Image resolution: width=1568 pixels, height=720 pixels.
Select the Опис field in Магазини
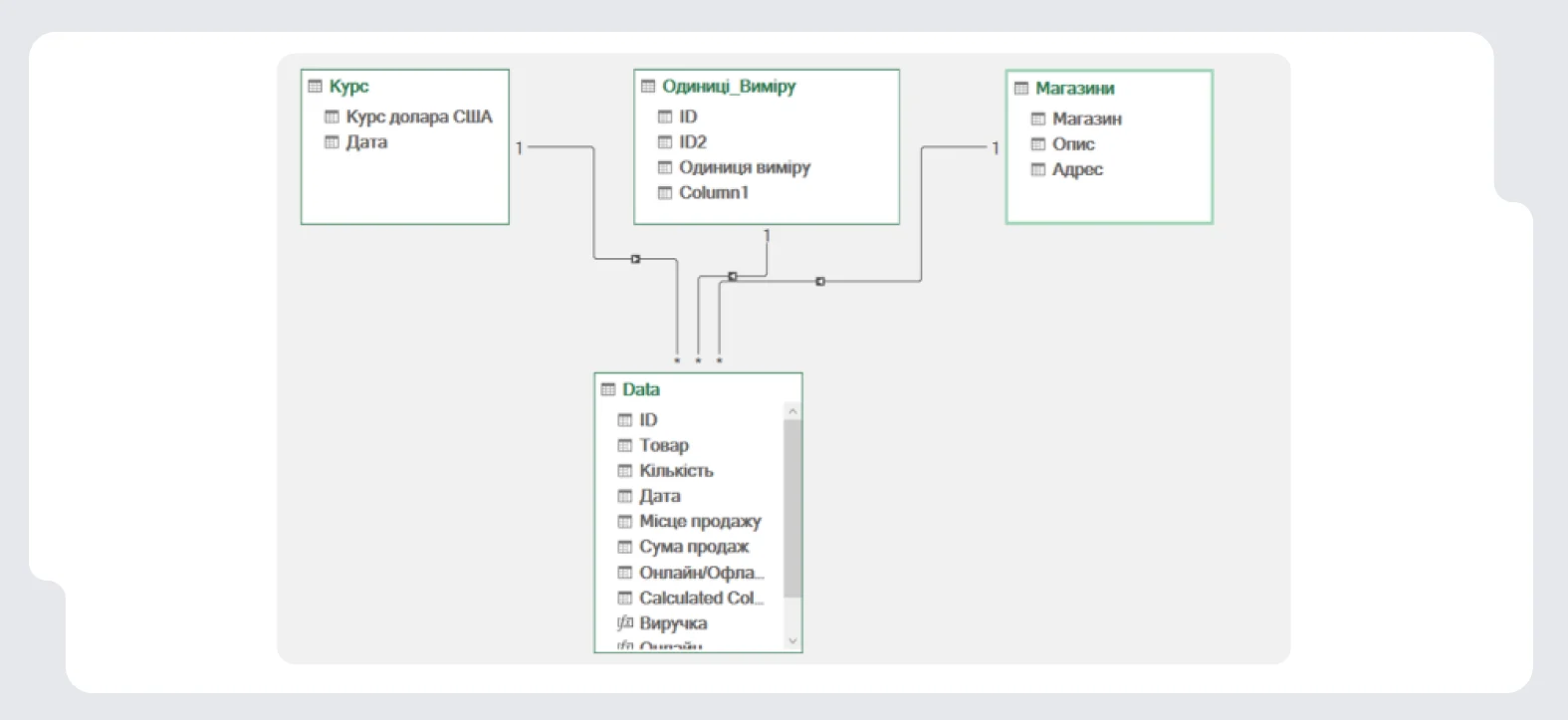click(1073, 144)
